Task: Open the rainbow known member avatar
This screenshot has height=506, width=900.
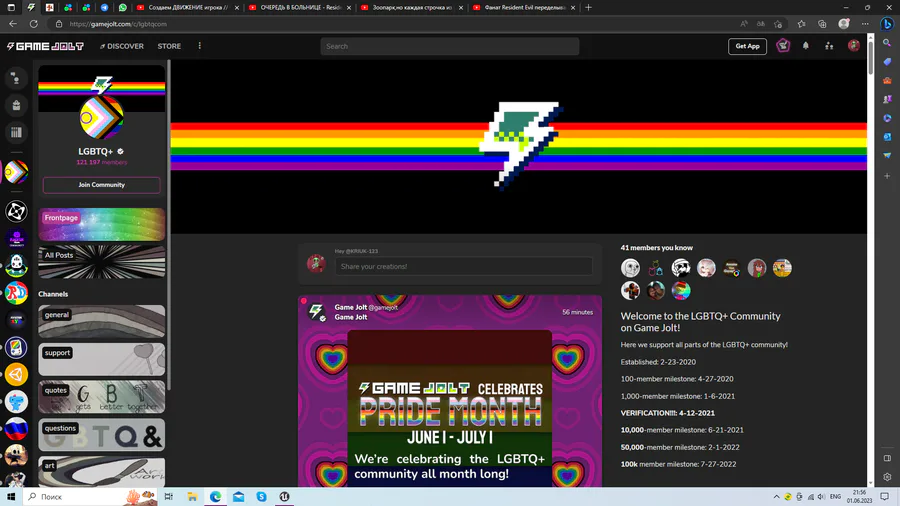Action: tap(681, 290)
